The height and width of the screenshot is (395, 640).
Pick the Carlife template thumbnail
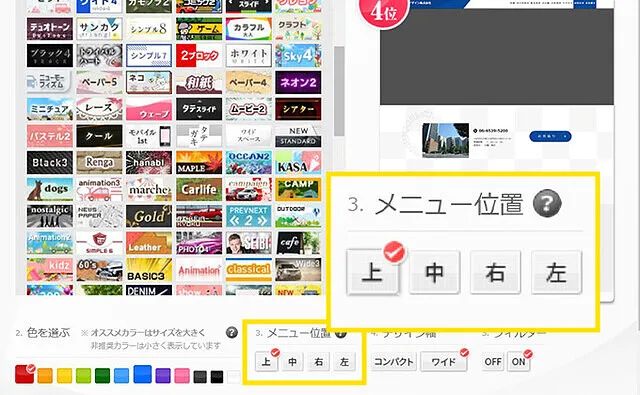coord(199,189)
